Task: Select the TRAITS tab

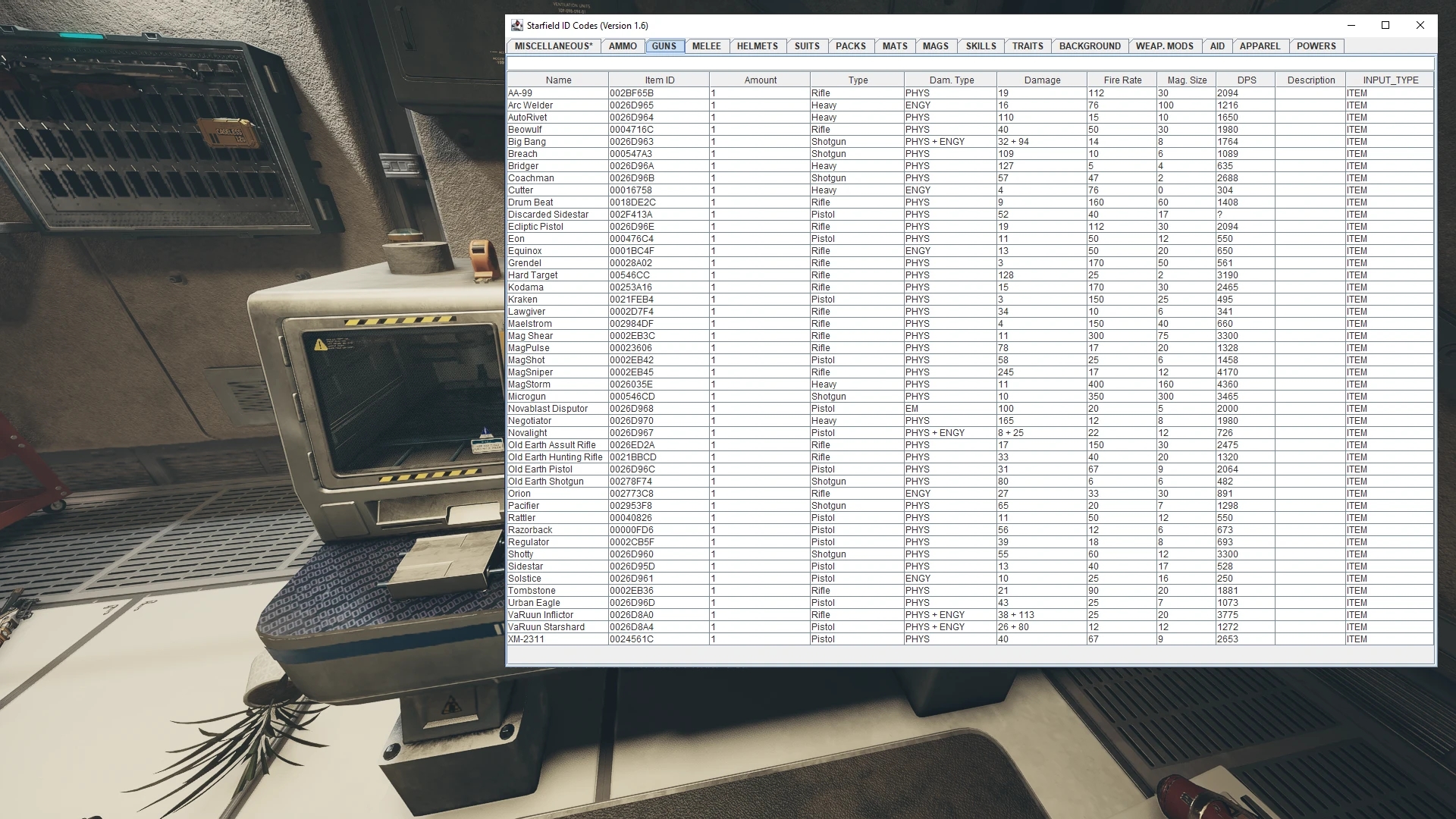Action: point(1028,46)
